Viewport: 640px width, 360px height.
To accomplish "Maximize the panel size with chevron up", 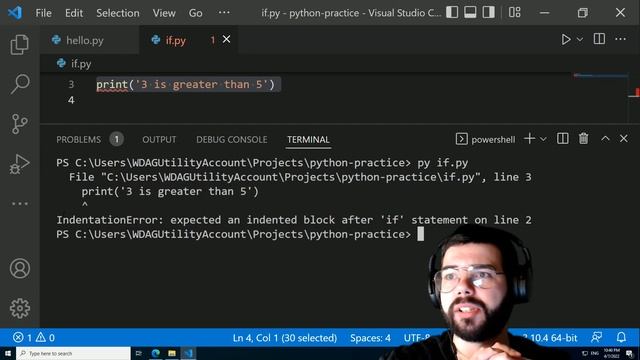I will click(x=605, y=139).
